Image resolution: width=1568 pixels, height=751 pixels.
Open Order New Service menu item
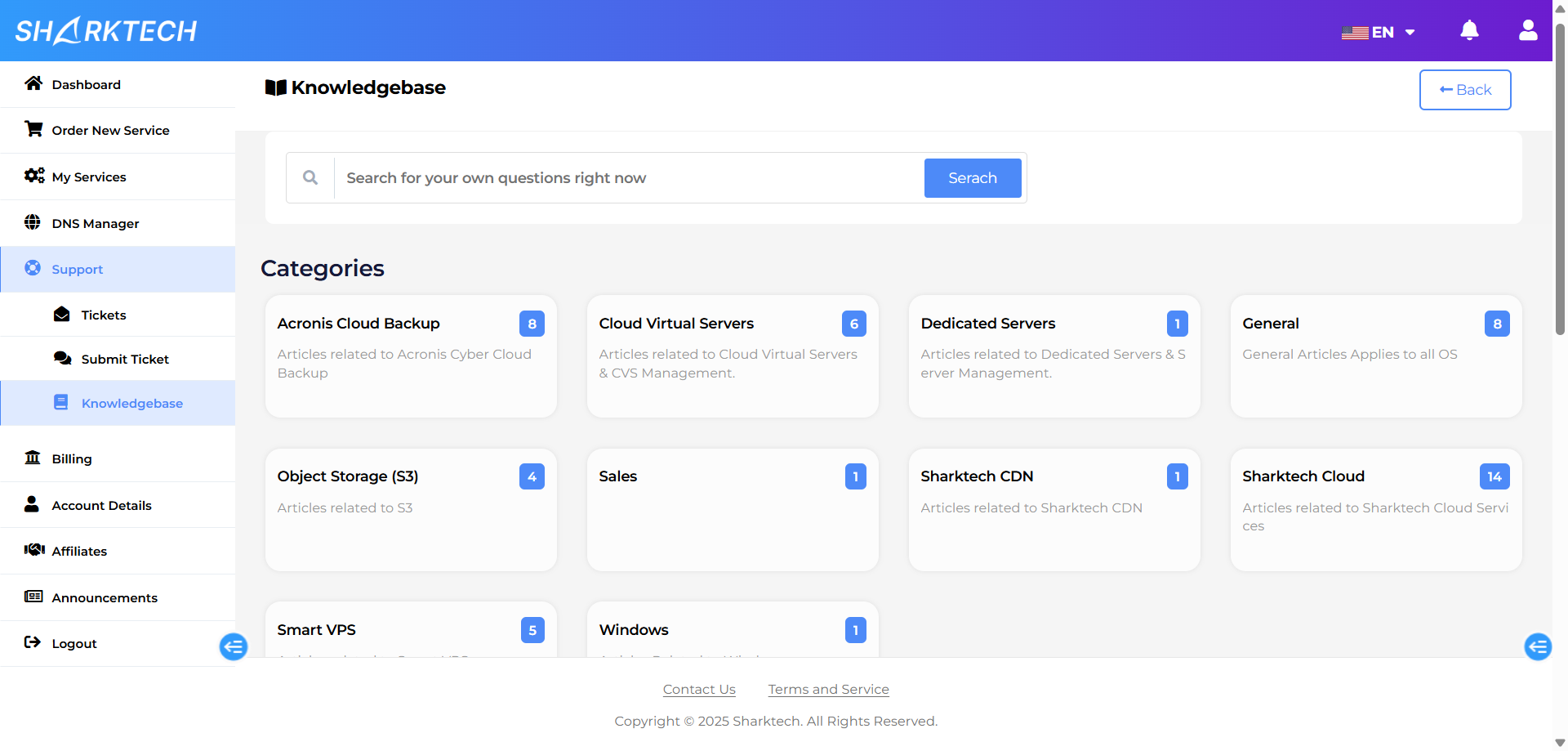[118, 131]
